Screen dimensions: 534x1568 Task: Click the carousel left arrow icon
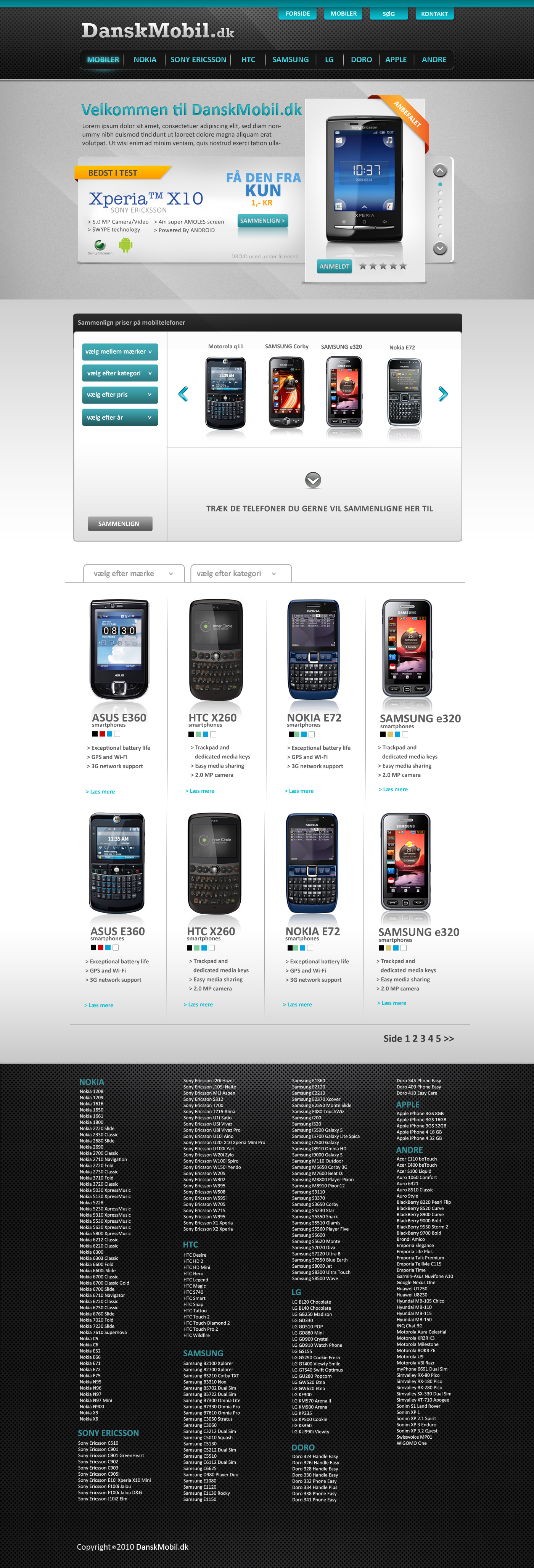tap(183, 394)
